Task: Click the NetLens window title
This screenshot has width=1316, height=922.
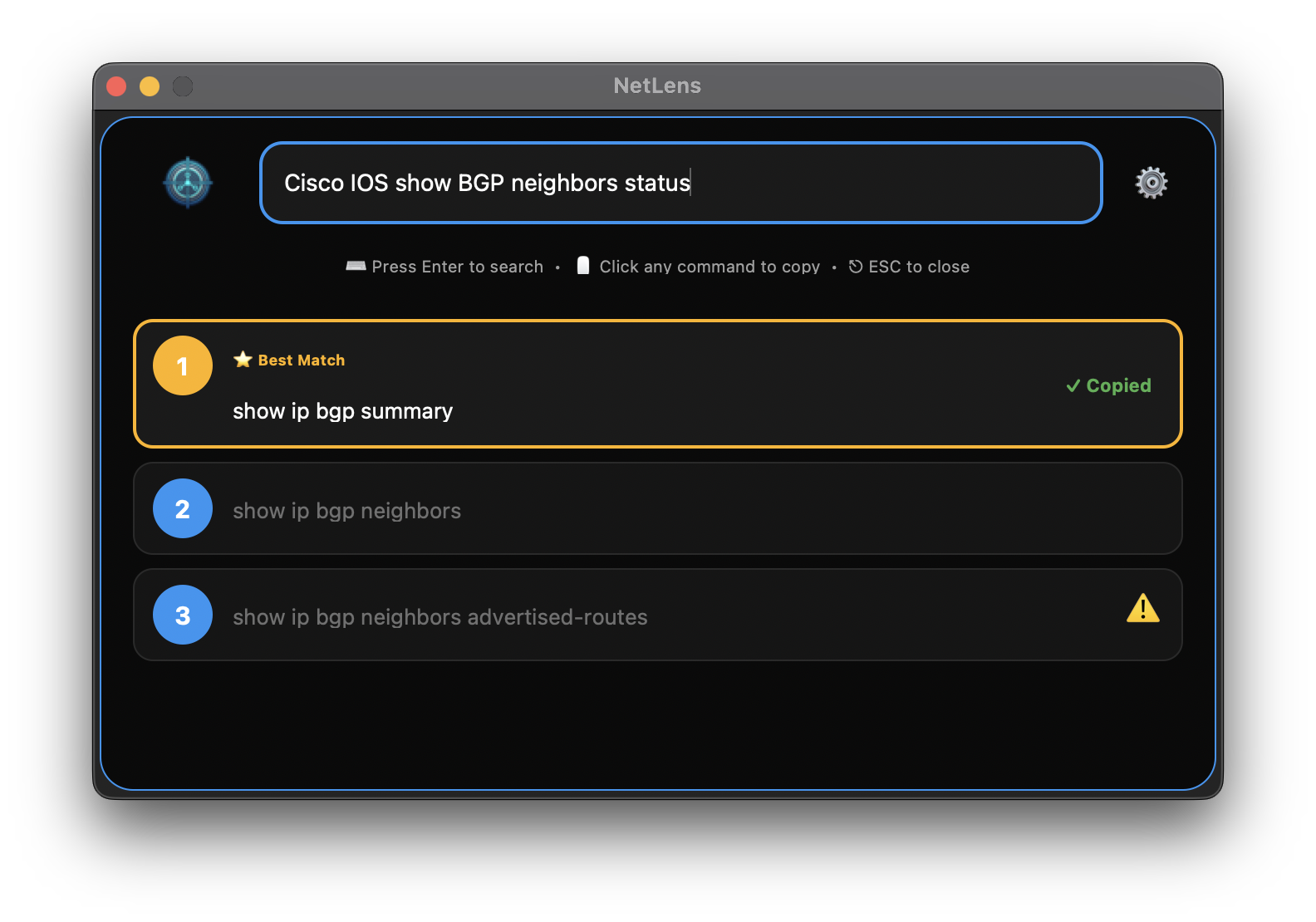Action: [657, 86]
